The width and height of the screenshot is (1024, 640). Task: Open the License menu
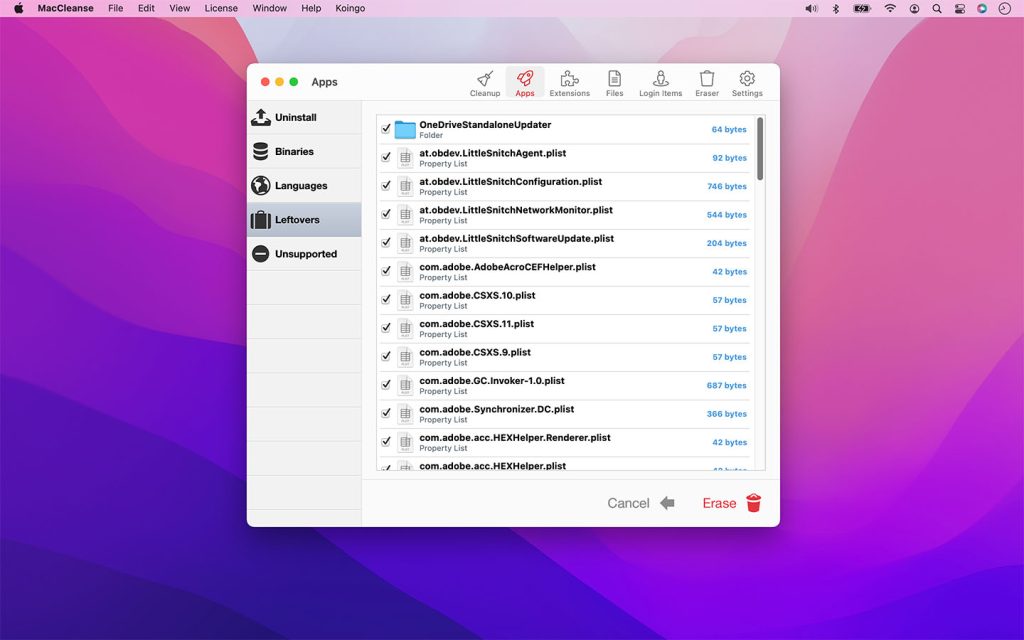point(221,8)
